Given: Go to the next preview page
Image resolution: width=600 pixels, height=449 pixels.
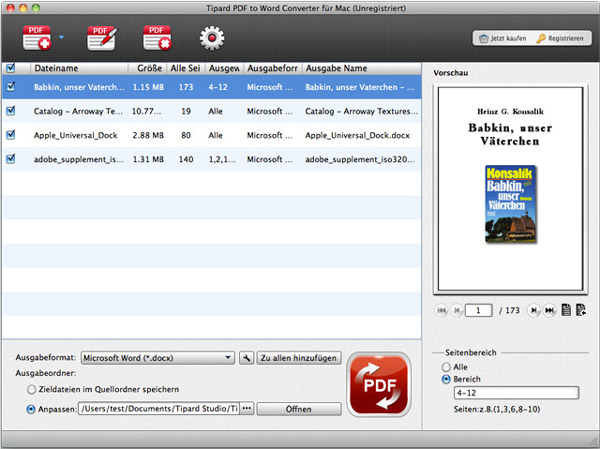Looking at the screenshot, I should point(534,310).
